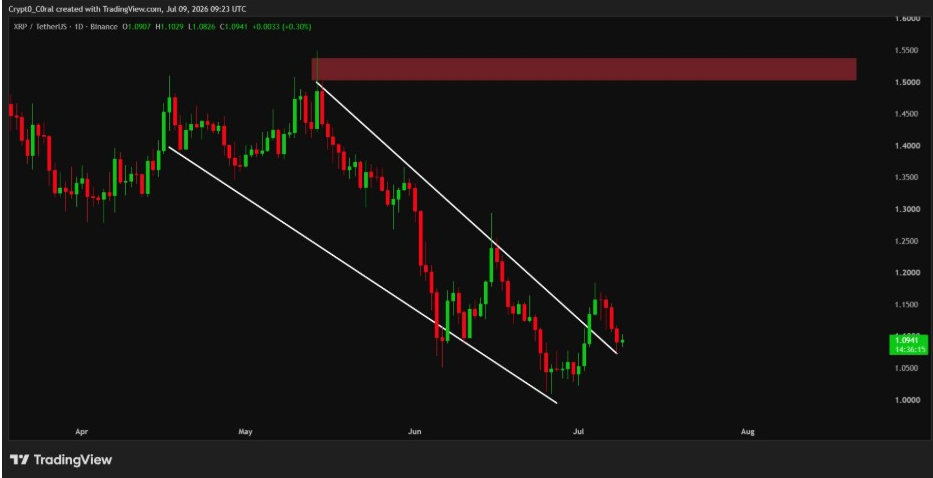Click the 1D interval label in the header
The width and height of the screenshot is (933, 478).
click(79, 27)
